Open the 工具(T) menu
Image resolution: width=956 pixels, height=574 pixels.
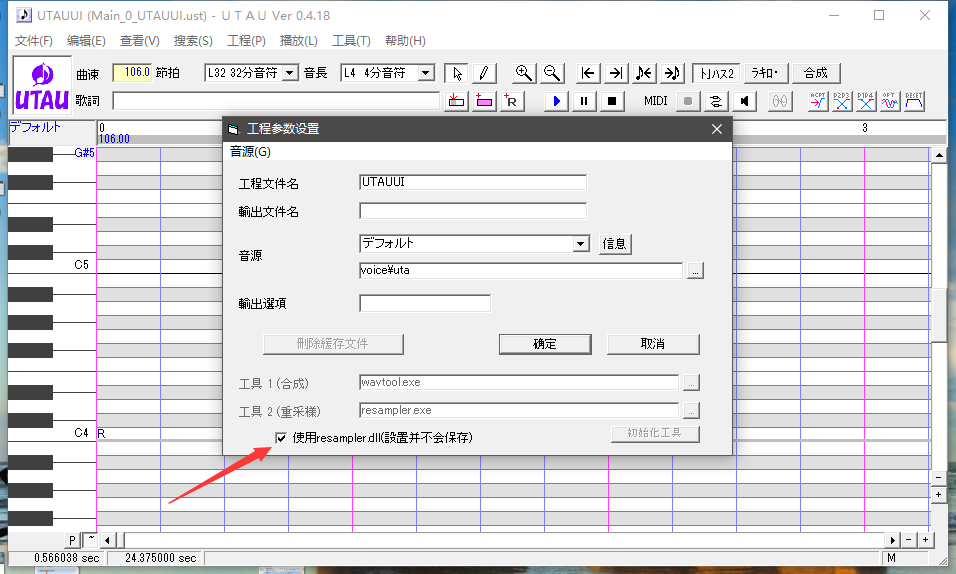click(x=351, y=41)
